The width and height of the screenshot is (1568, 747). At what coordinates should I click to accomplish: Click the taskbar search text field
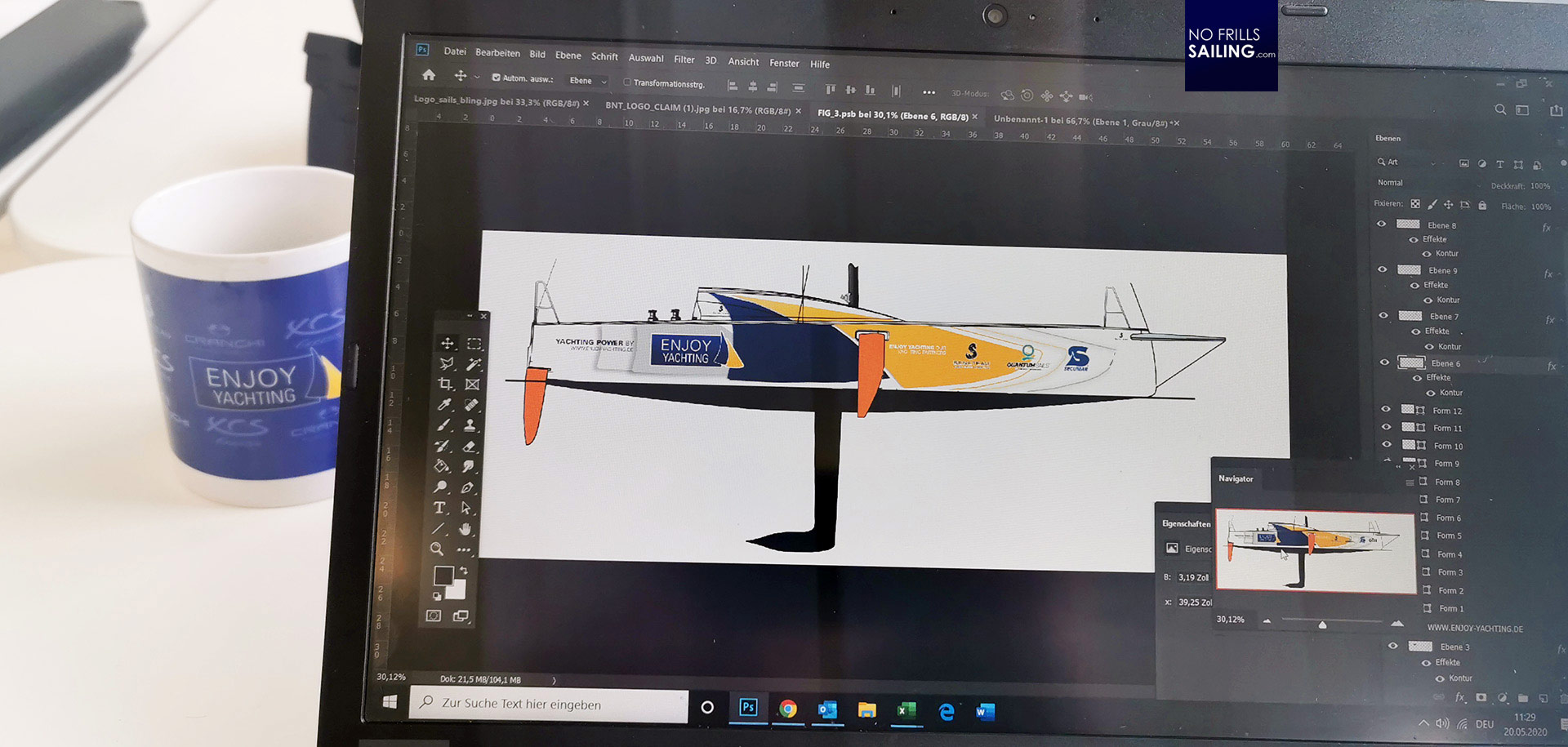pyautogui.click(x=548, y=704)
